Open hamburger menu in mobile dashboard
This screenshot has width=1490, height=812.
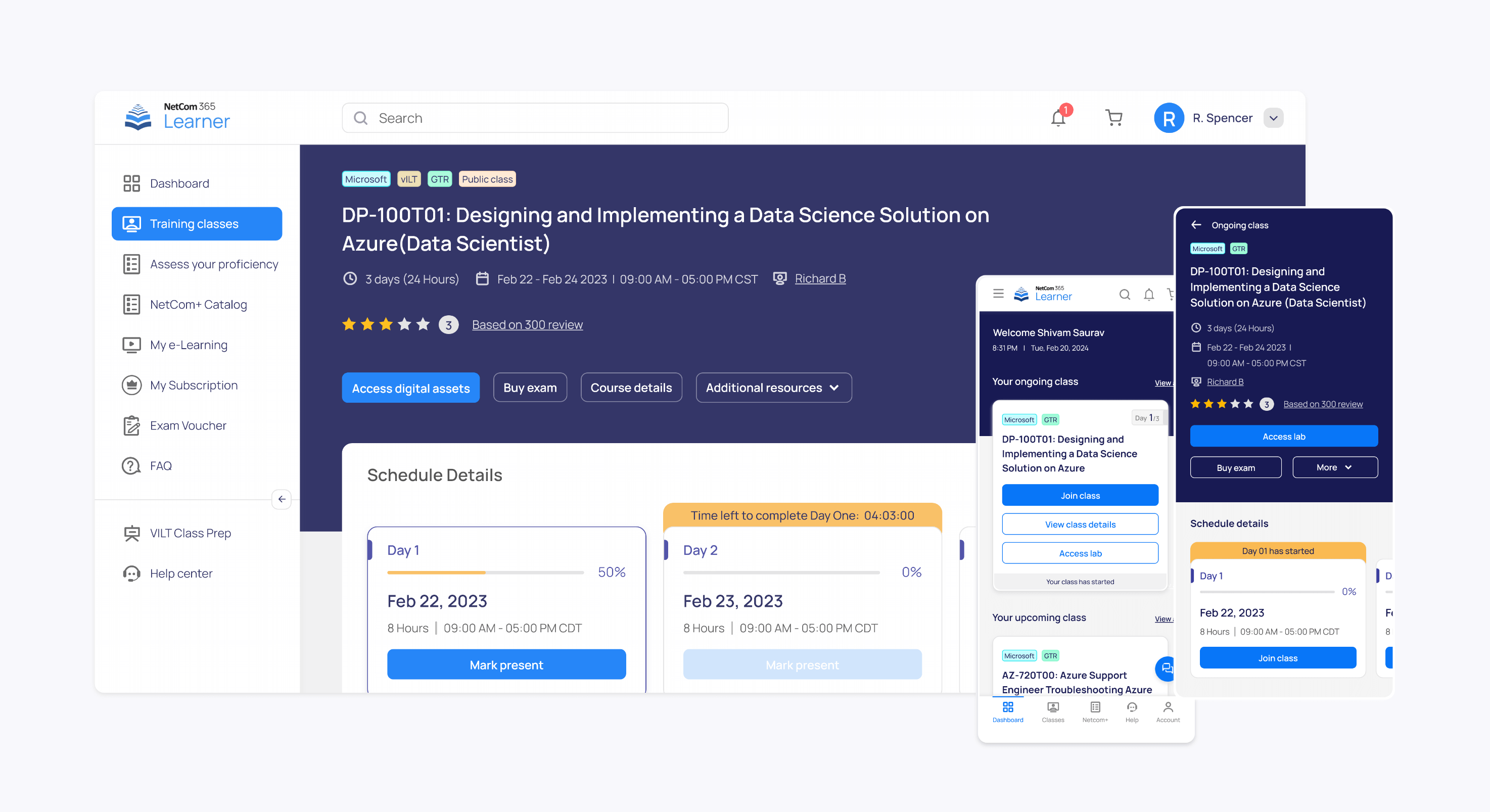998,295
